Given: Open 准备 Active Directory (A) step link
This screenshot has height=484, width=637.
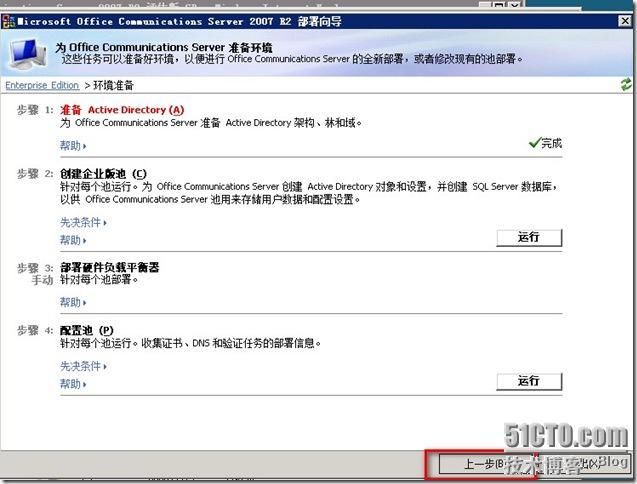Looking at the screenshot, I should pos(122,110).
